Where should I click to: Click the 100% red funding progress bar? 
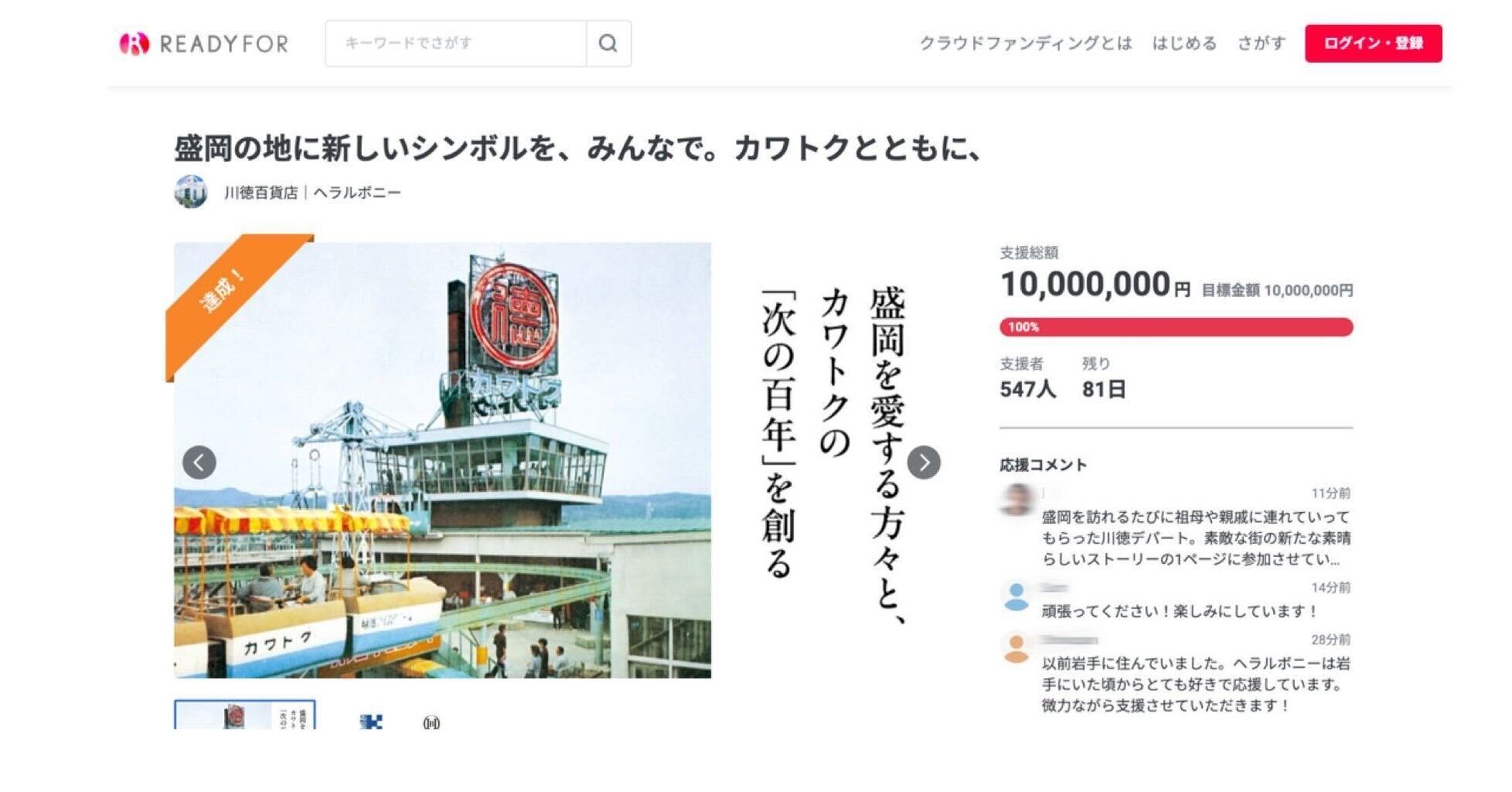pyautogui.click(x=1176, y=327)
